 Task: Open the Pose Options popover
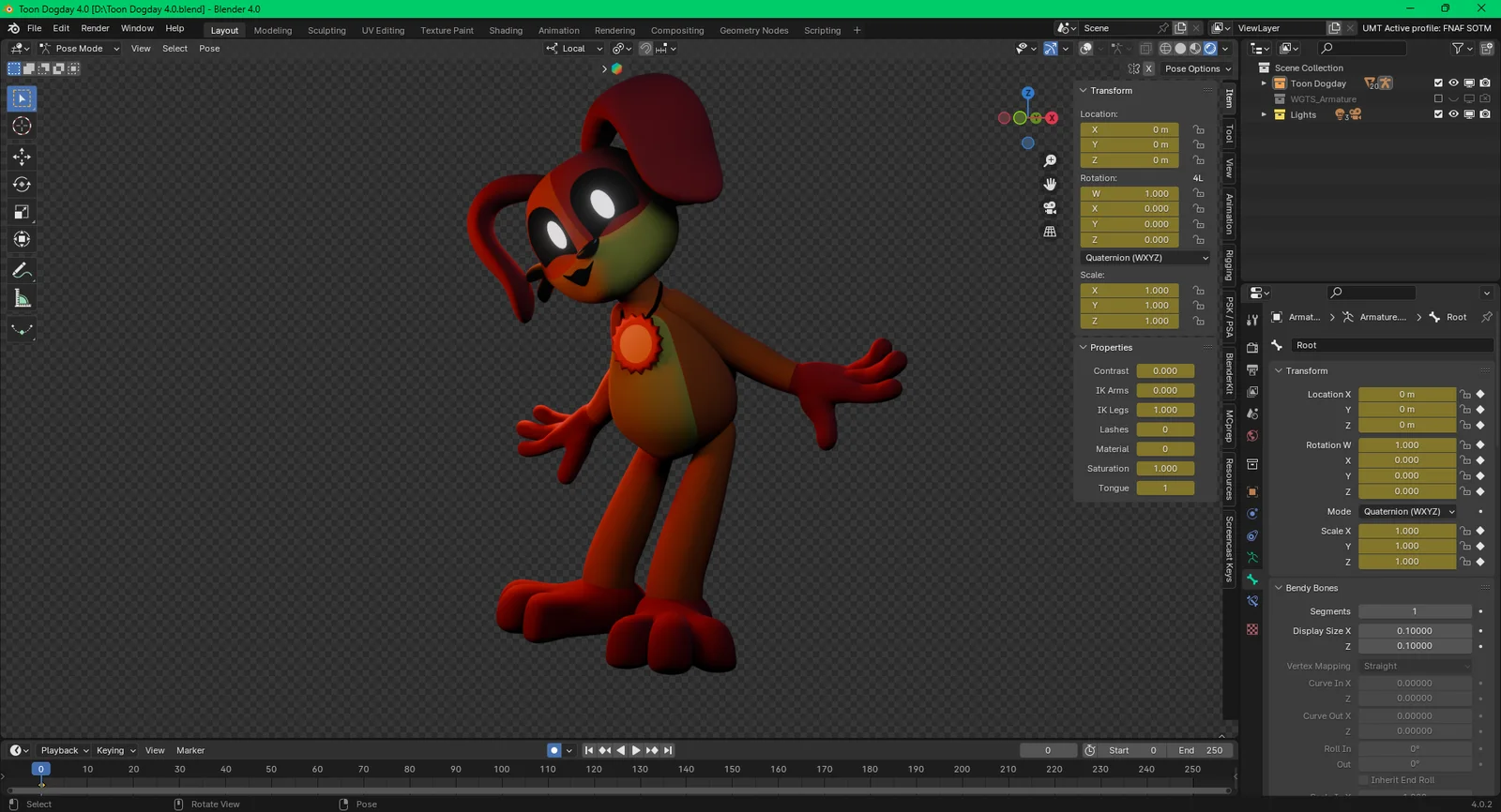tap(1197, 68)
